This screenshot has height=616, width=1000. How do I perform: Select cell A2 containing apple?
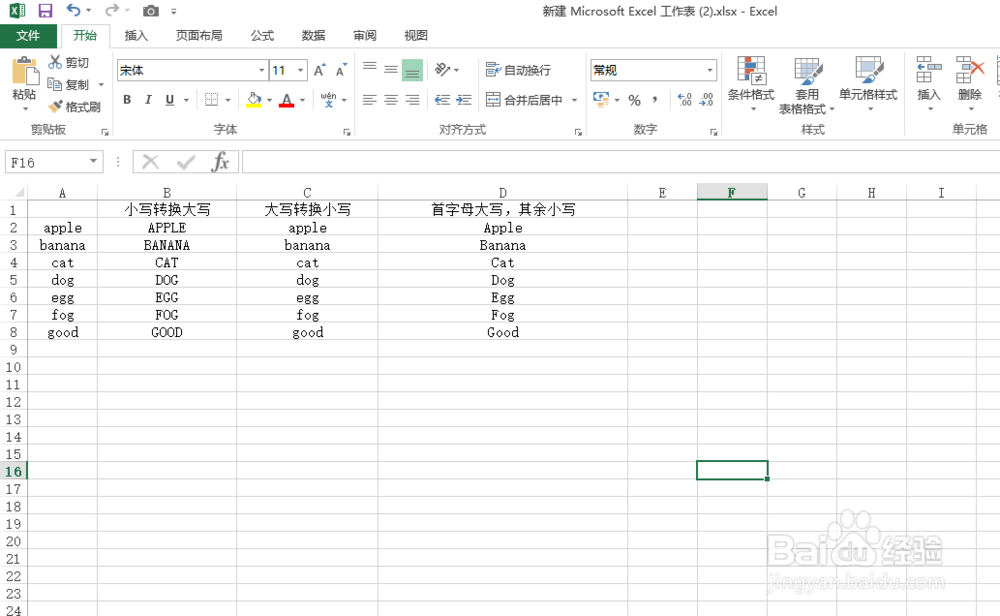(x=62, y=227)
